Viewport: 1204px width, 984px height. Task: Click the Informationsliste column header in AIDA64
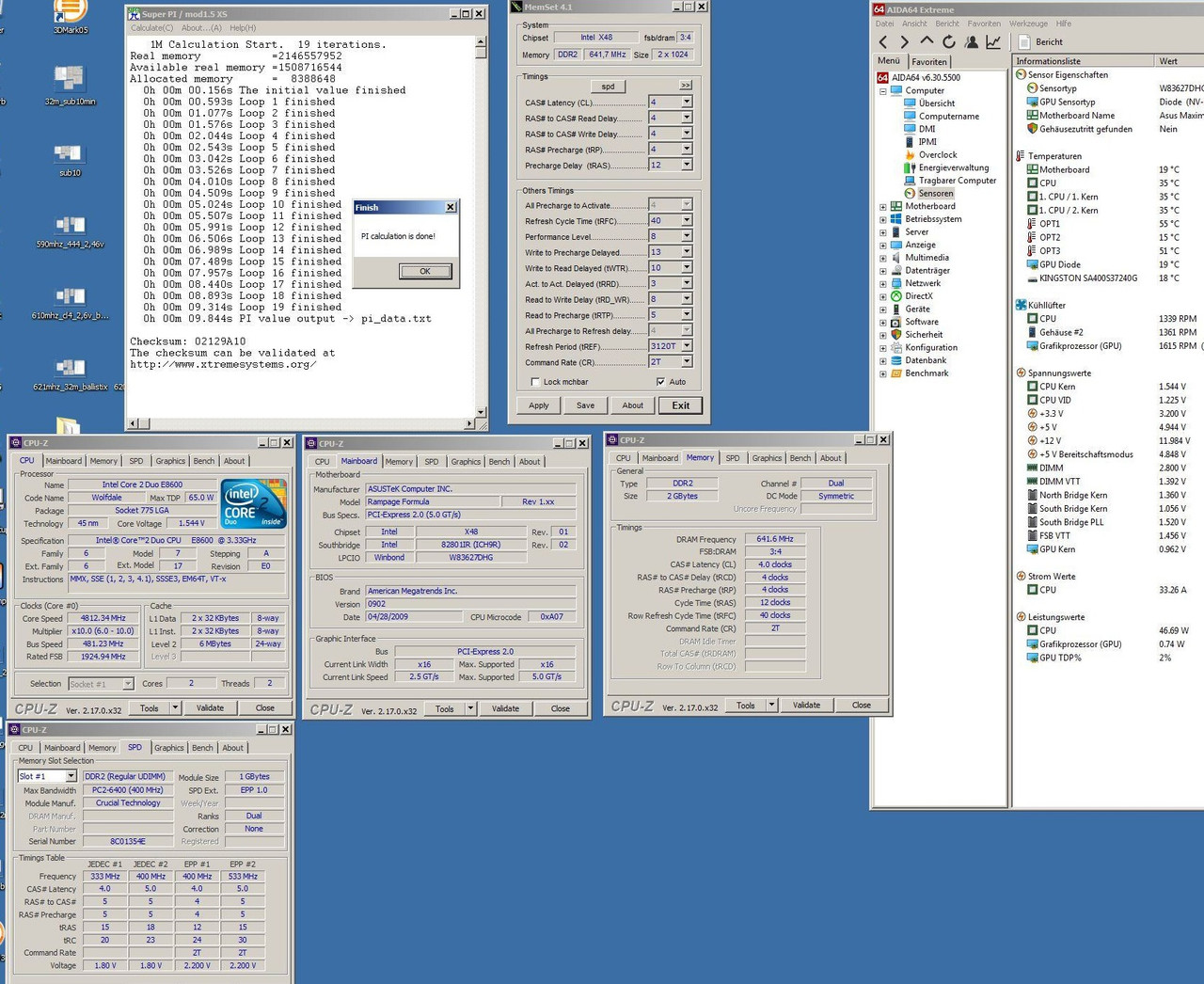[1083, 61]
